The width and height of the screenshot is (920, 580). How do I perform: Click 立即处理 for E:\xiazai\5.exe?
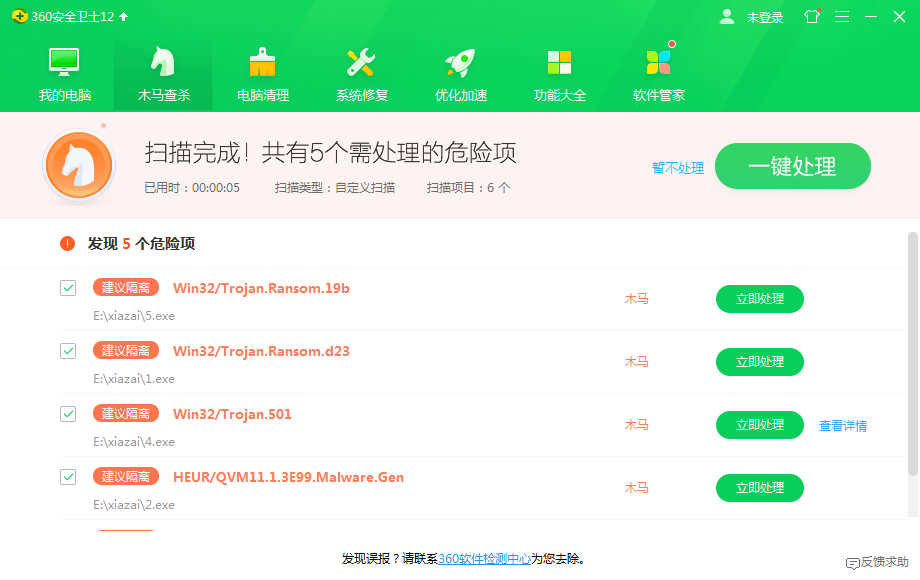coord(760,299)
